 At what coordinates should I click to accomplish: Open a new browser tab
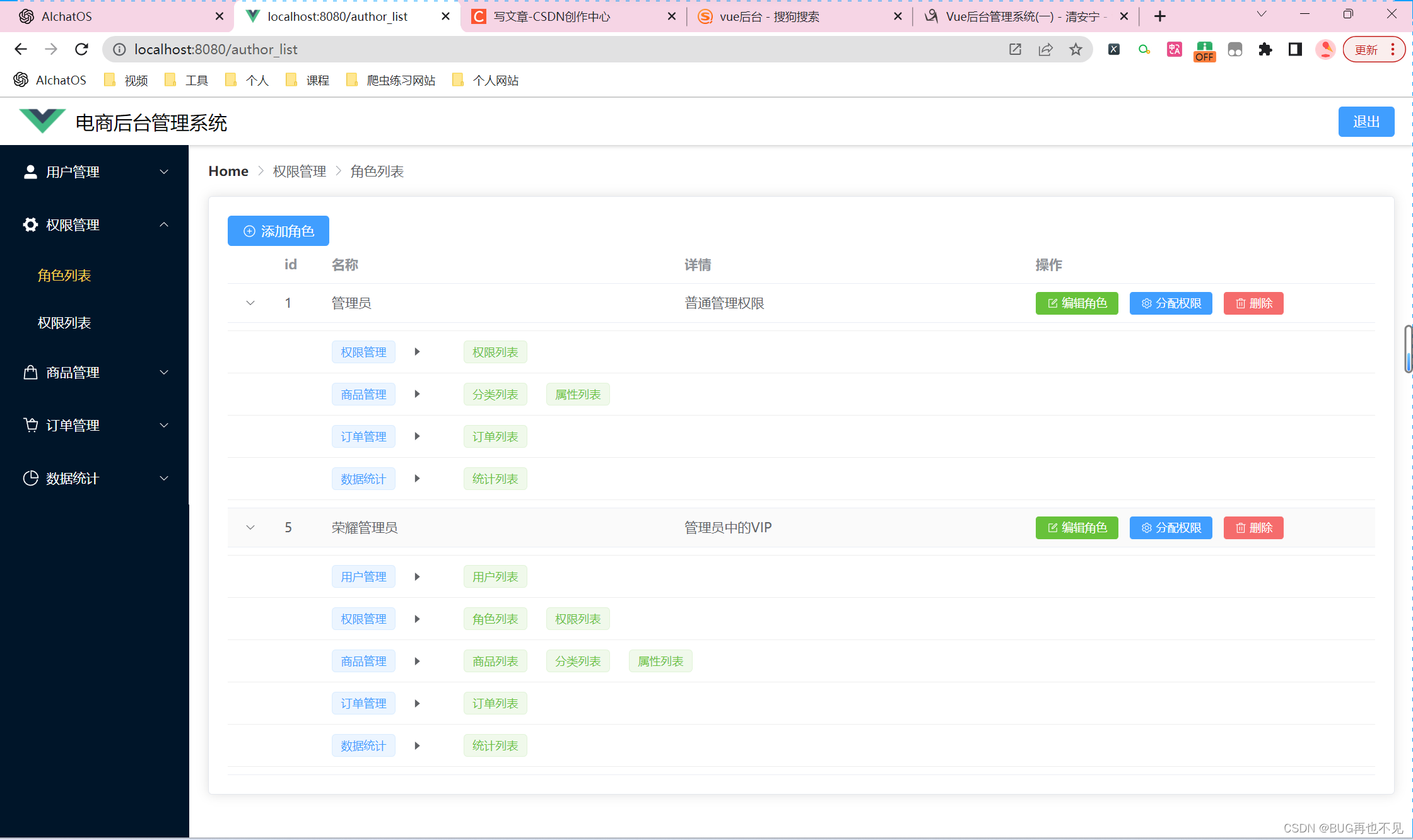[x=1160, y=16]
